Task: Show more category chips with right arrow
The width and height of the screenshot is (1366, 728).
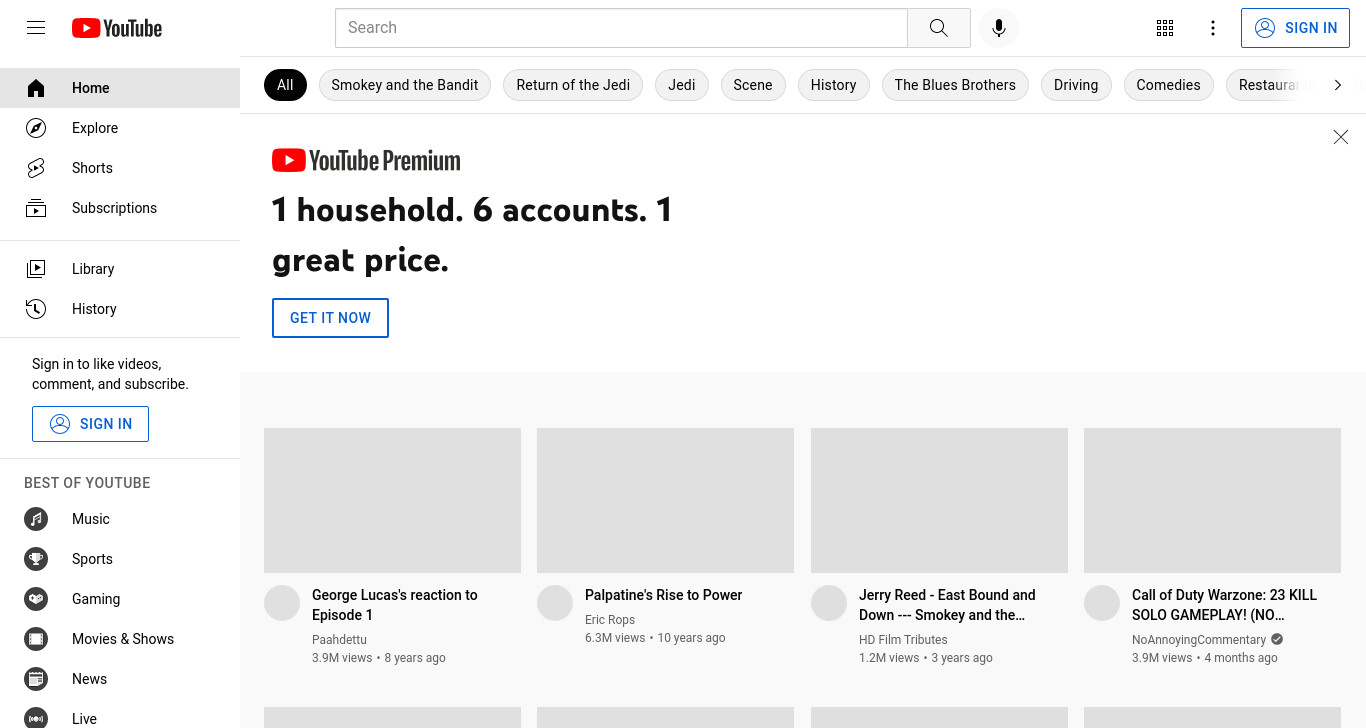Action: pos(1337,85)
